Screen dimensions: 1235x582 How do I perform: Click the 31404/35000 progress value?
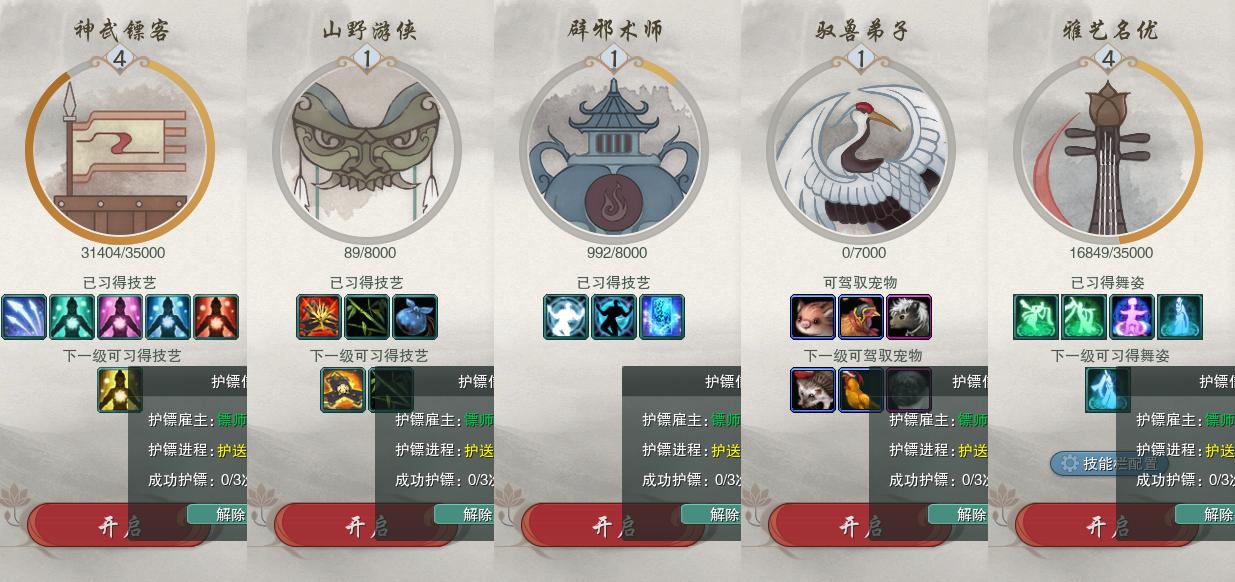click(123, 253)
